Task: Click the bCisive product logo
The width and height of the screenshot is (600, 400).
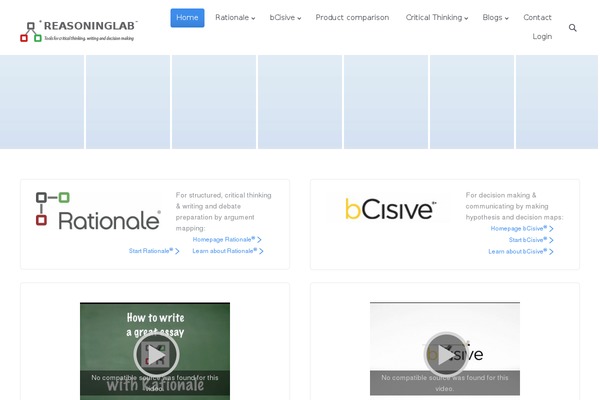Action: (x=390, y=209)
